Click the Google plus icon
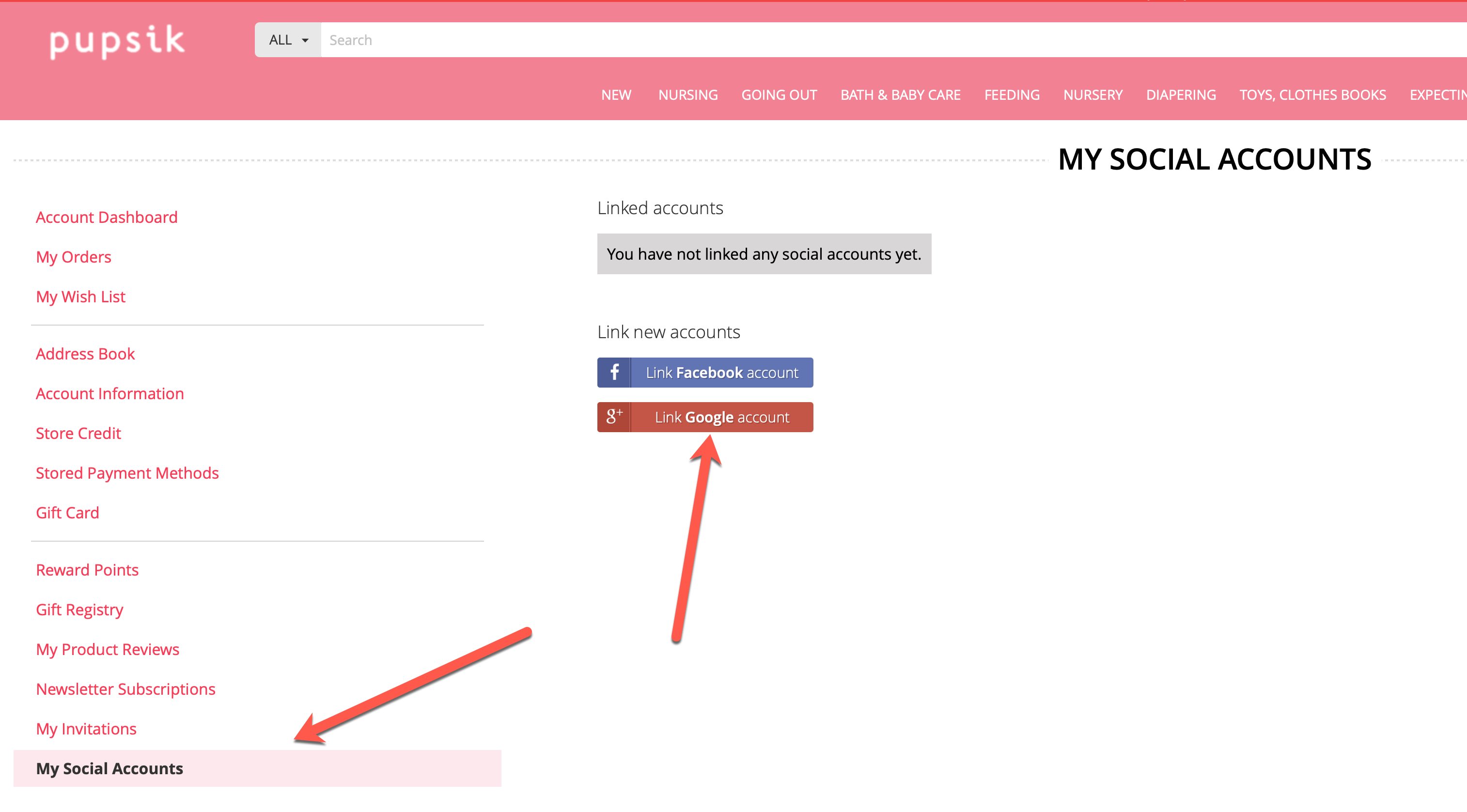This screenshot has height=812, width=1467. pos(614,417)
